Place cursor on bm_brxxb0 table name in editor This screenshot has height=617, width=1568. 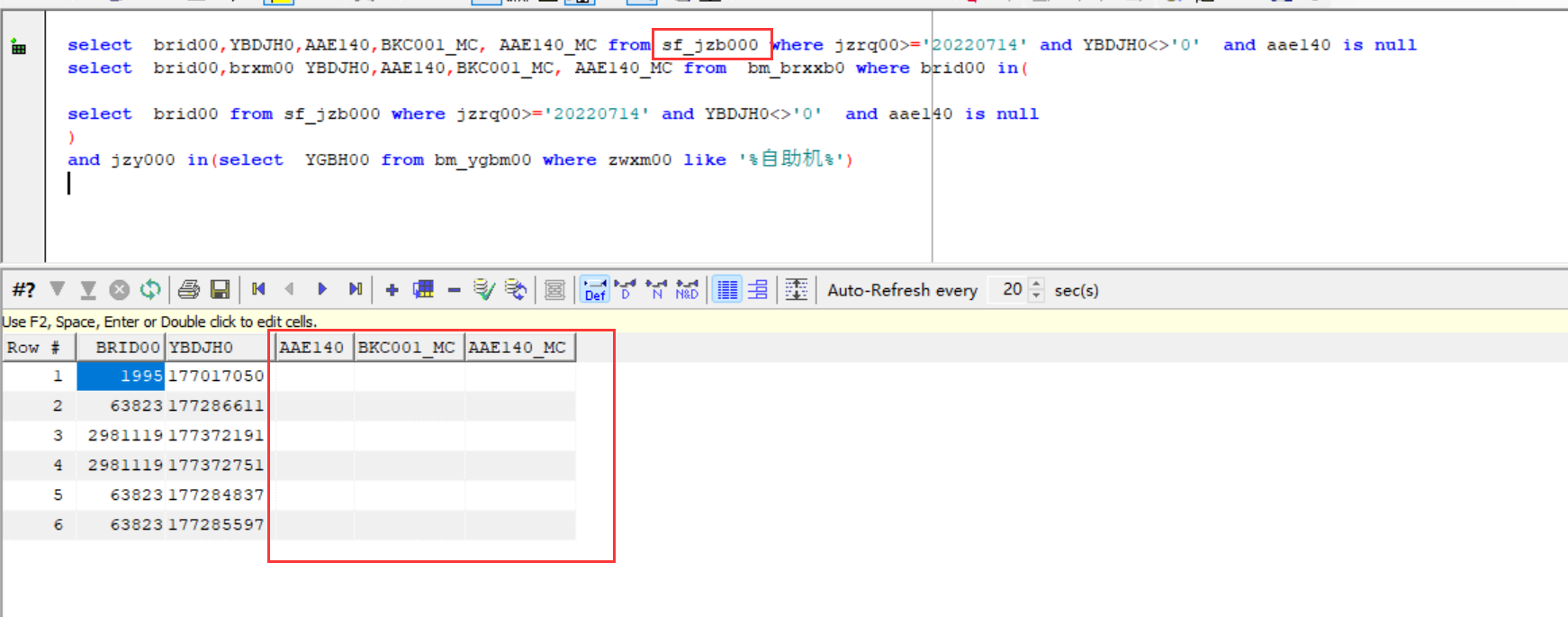796,68
